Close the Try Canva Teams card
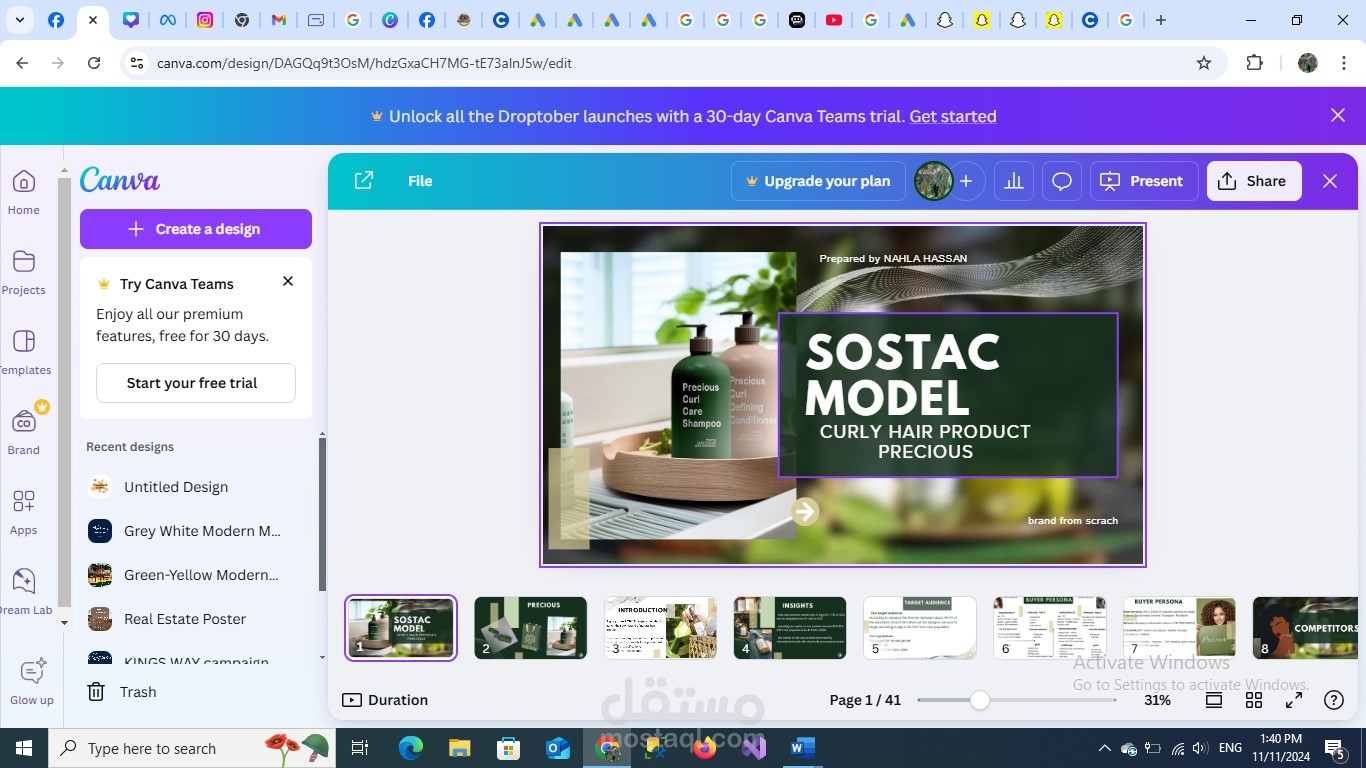This screenshot has height=768, width=1366. pyautogui.click(x=288, y=281)
